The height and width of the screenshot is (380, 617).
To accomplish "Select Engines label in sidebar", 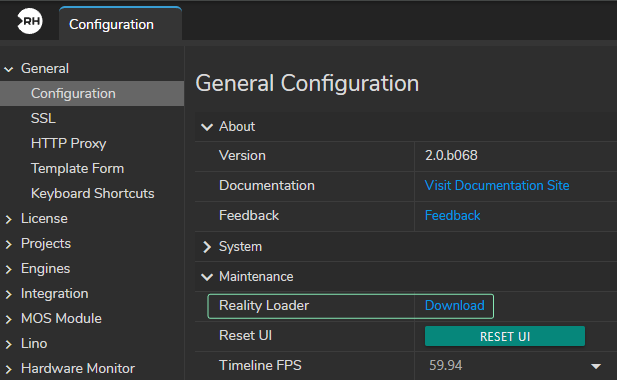I will (46, 269).
